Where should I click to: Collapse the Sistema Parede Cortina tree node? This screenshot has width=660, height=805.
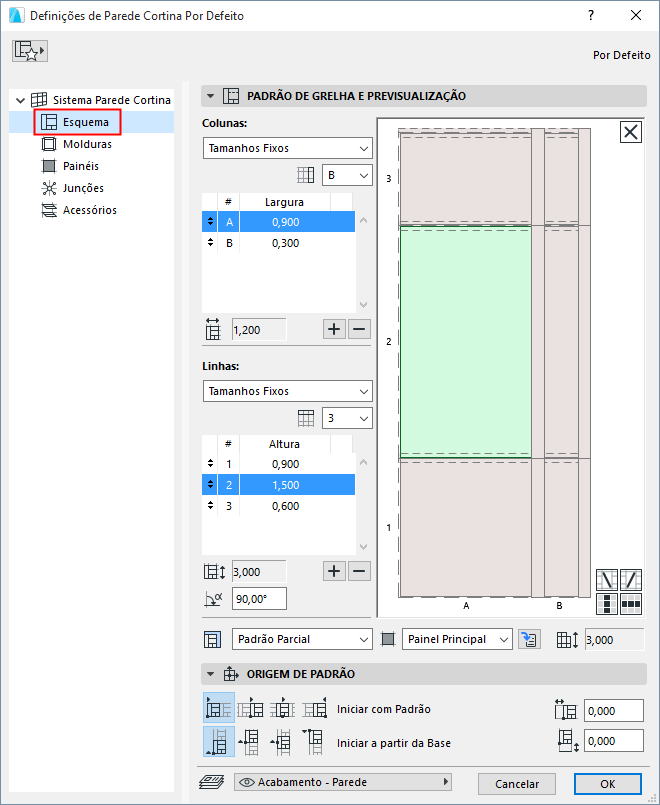pos(21,100)
